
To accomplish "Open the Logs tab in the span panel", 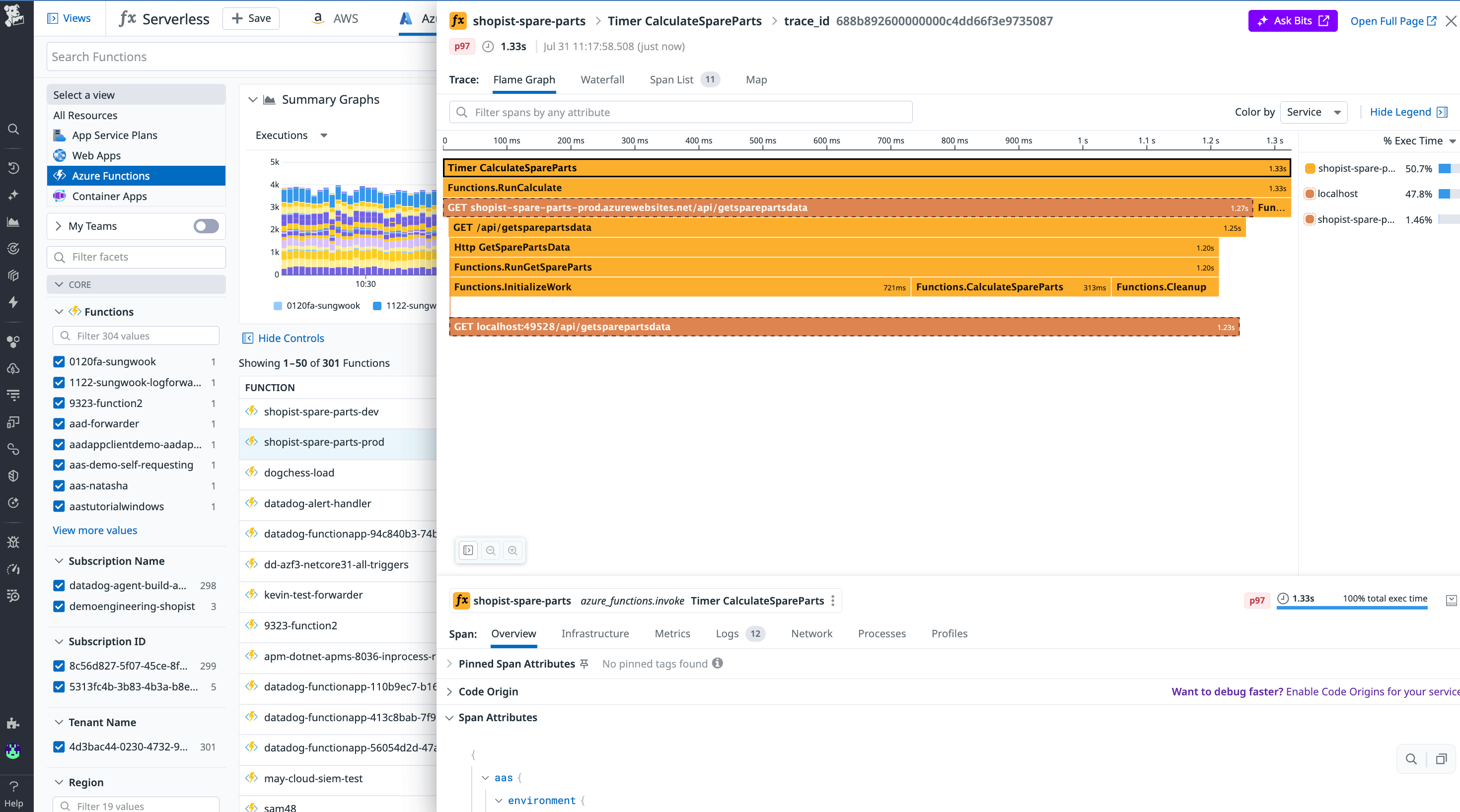I will click(x=727, y=633).
